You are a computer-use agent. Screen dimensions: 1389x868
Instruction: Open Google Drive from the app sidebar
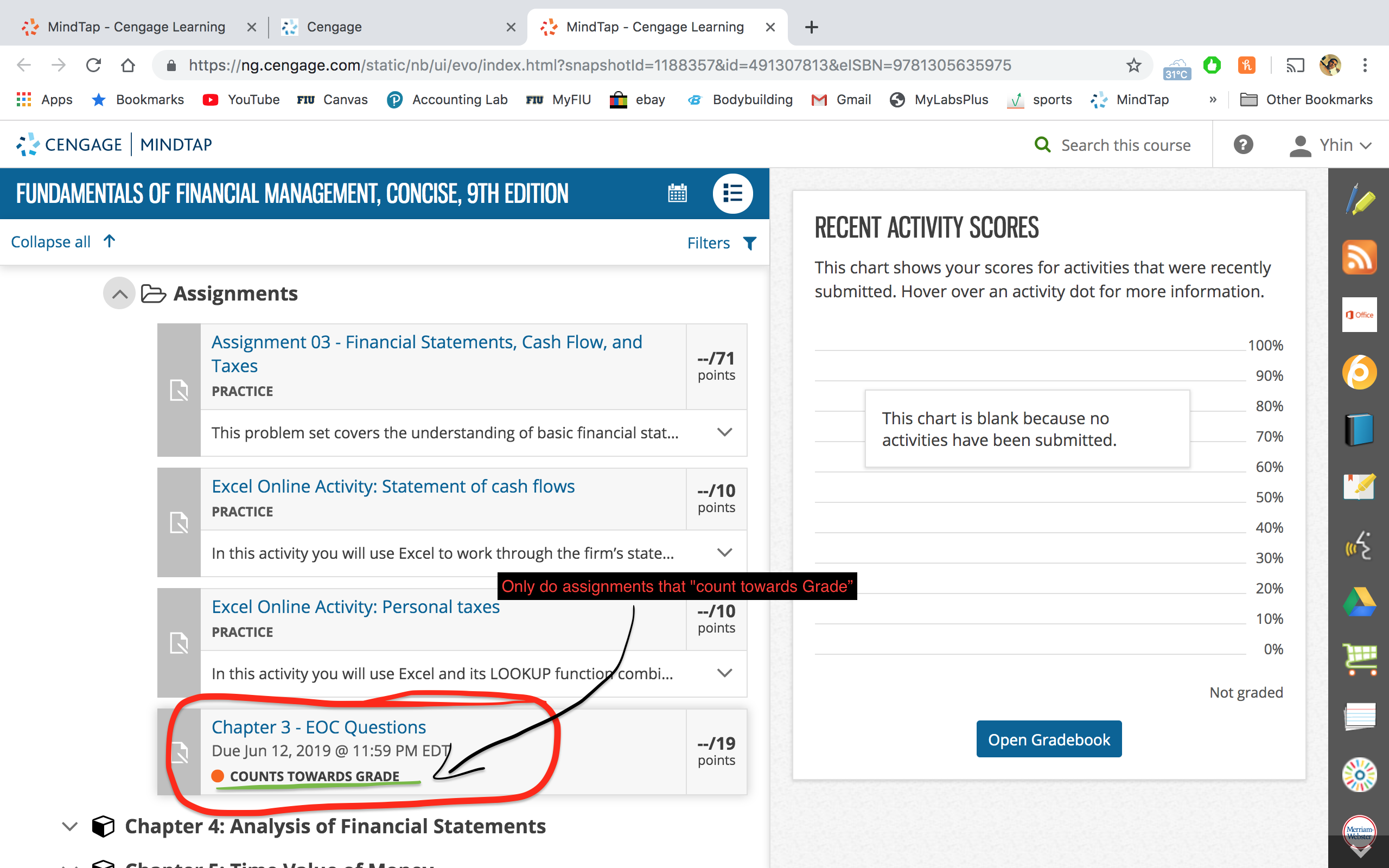tap(1359, 603)
